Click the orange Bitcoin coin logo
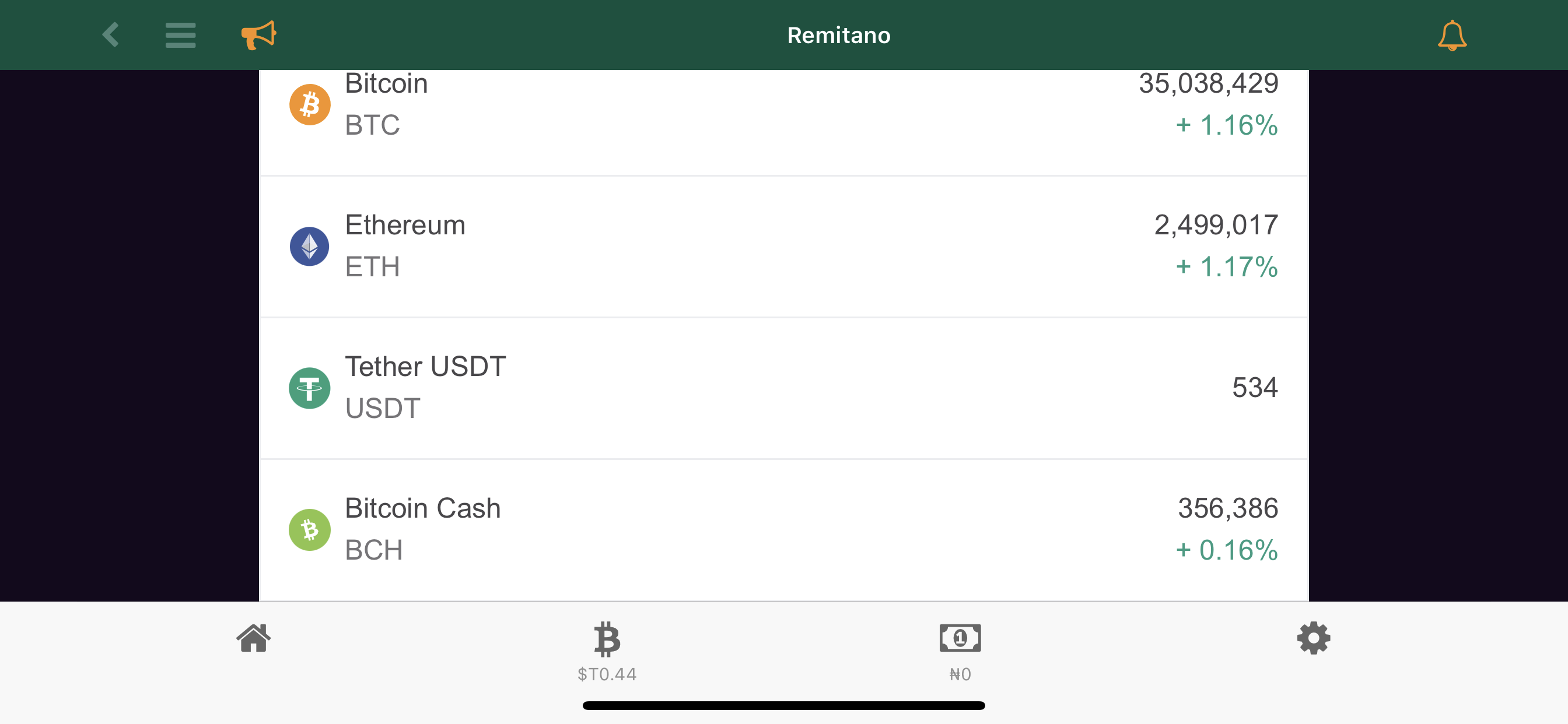1568x724 pixels. pos(310,104)
